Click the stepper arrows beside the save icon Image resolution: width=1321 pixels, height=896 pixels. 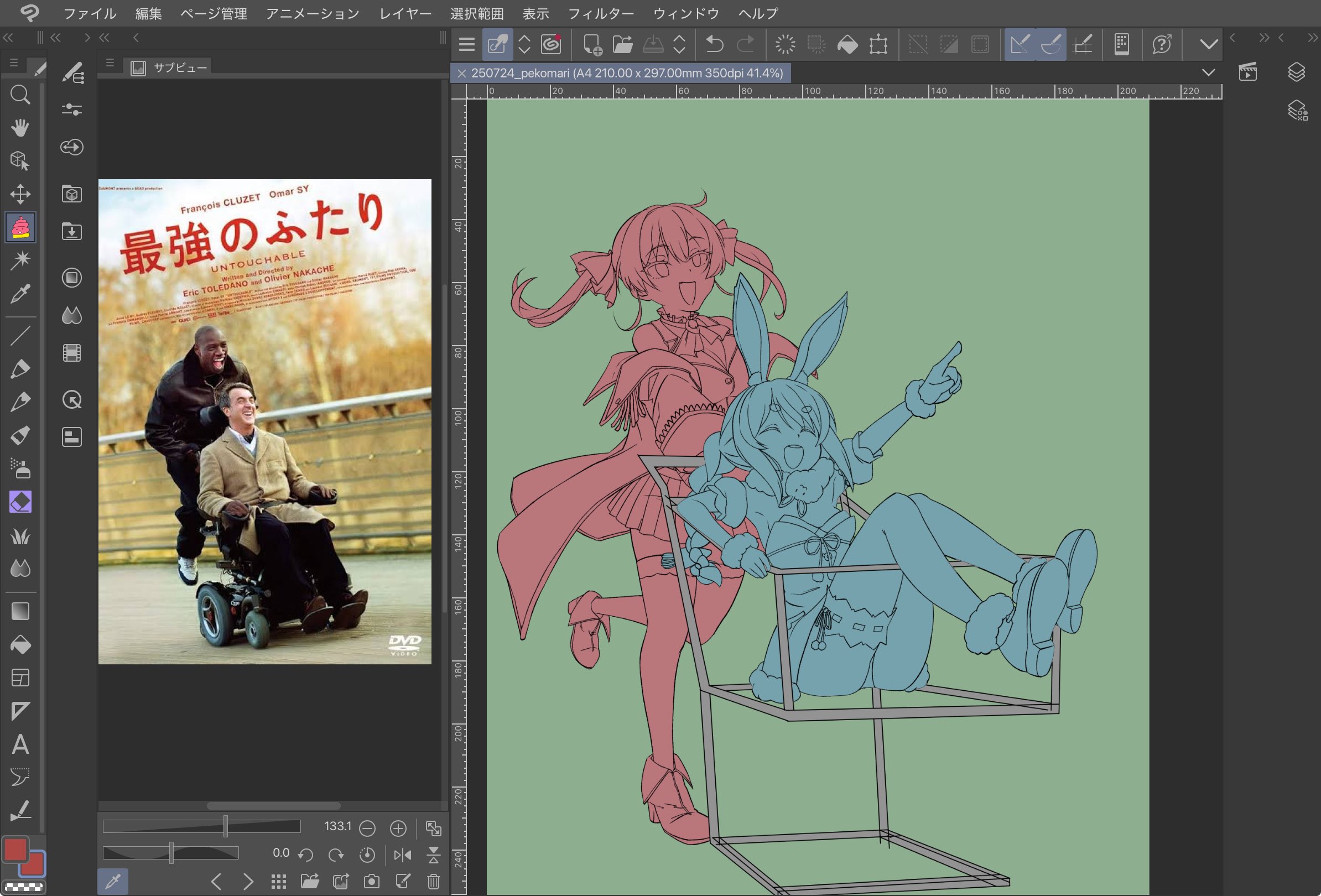[x=679, y=44]
